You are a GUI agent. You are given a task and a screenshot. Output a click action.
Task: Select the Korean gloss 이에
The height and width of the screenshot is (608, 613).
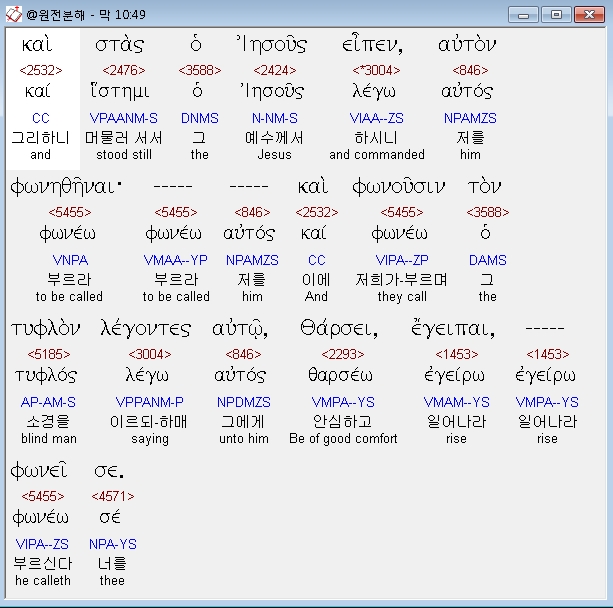point(316,280)
